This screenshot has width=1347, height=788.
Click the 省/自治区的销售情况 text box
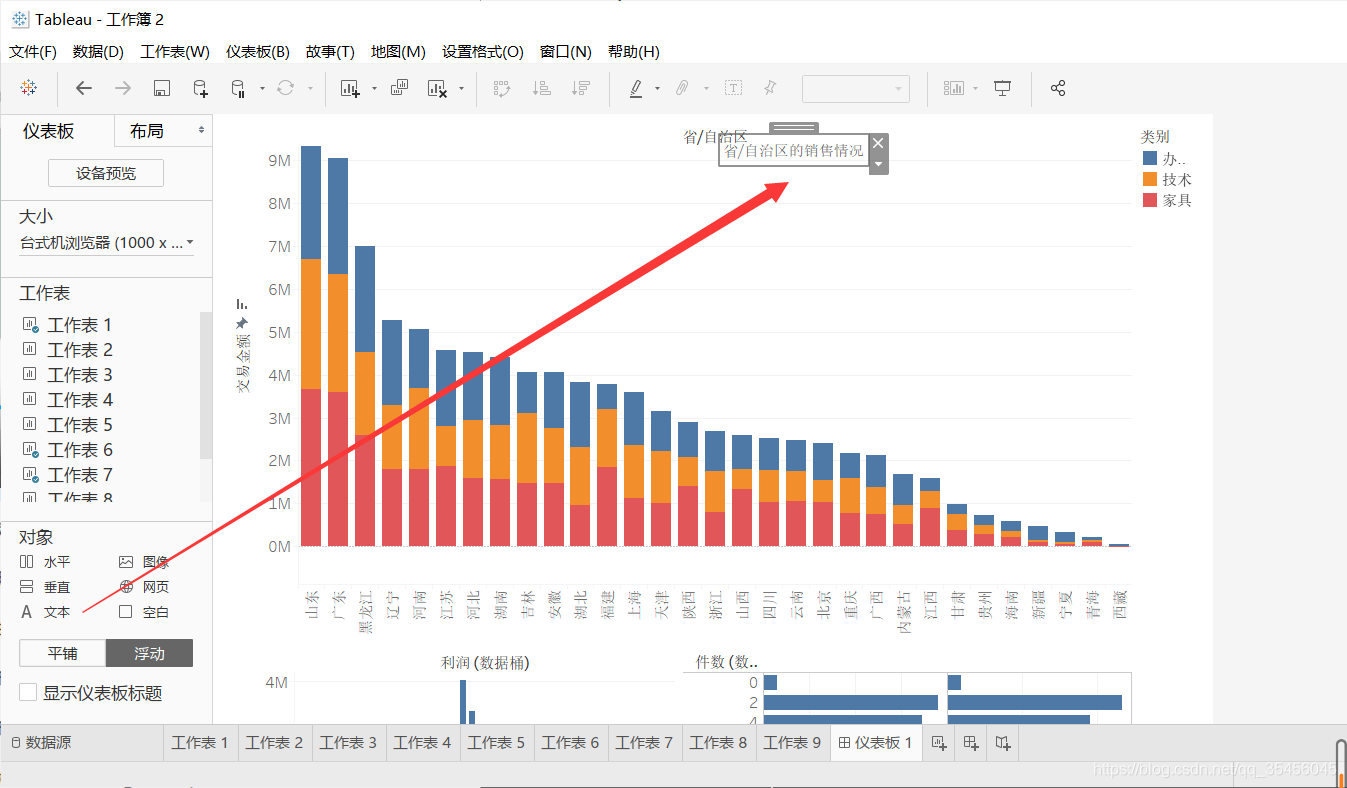click(x=794, y=150)
